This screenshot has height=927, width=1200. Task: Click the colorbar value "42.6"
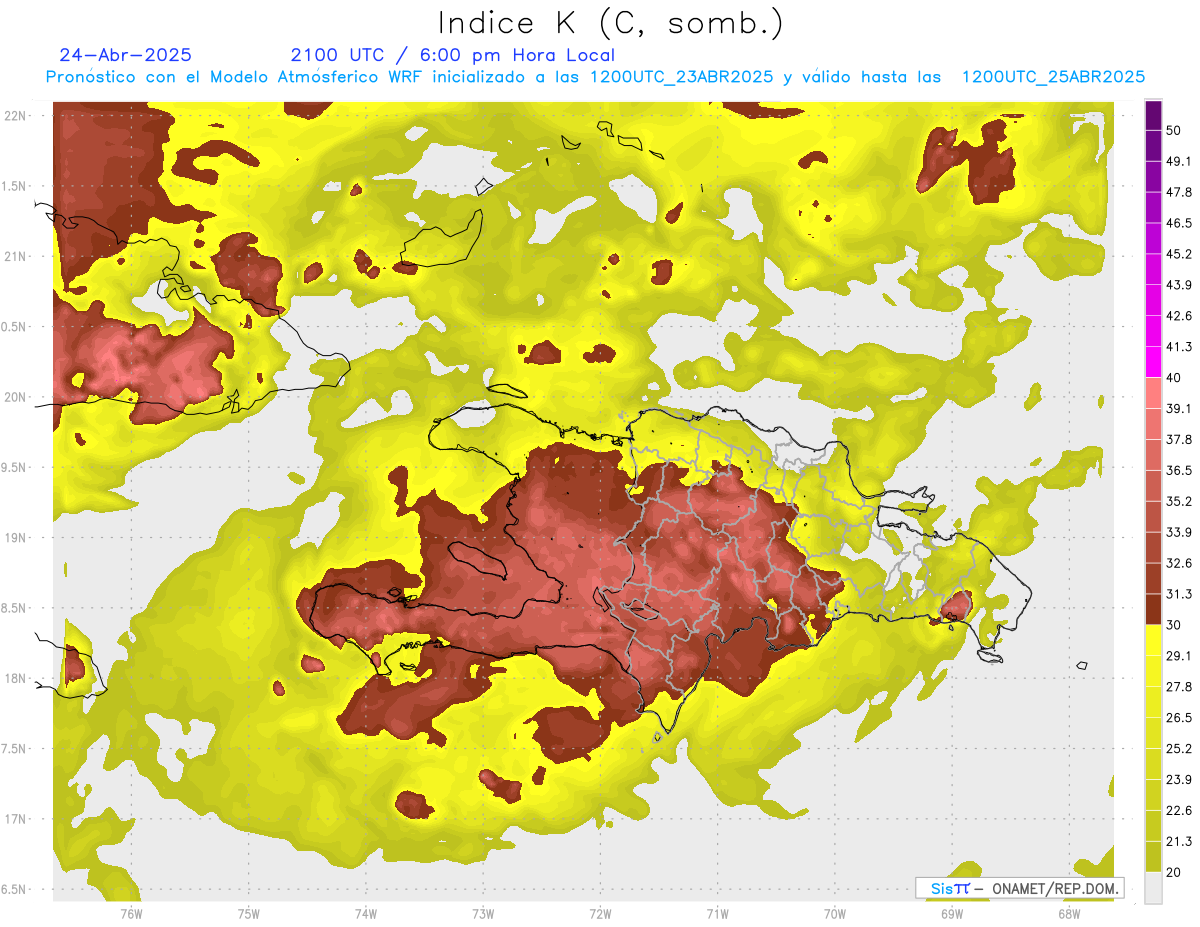pos(1178,316)
